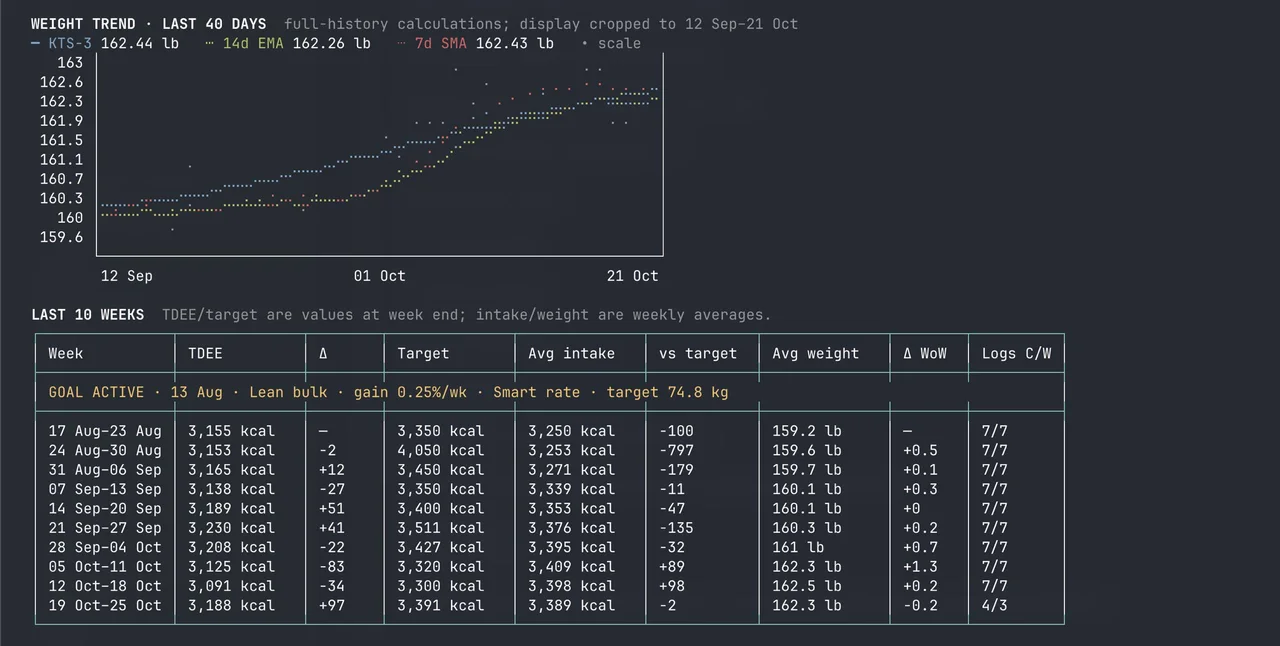Click the GOAL ACTIVE Lean bulk banner row
The height and width of the screenshot is (646, 1280).
[x=550, y=392]
